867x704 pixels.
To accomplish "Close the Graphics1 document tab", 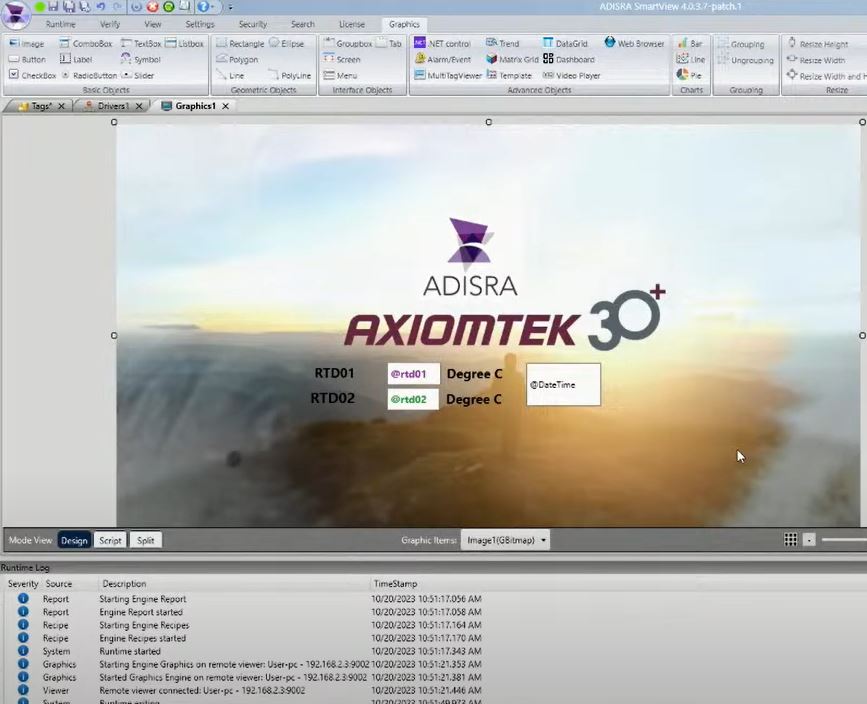I will pyautogui.click(x=226, y=106).
